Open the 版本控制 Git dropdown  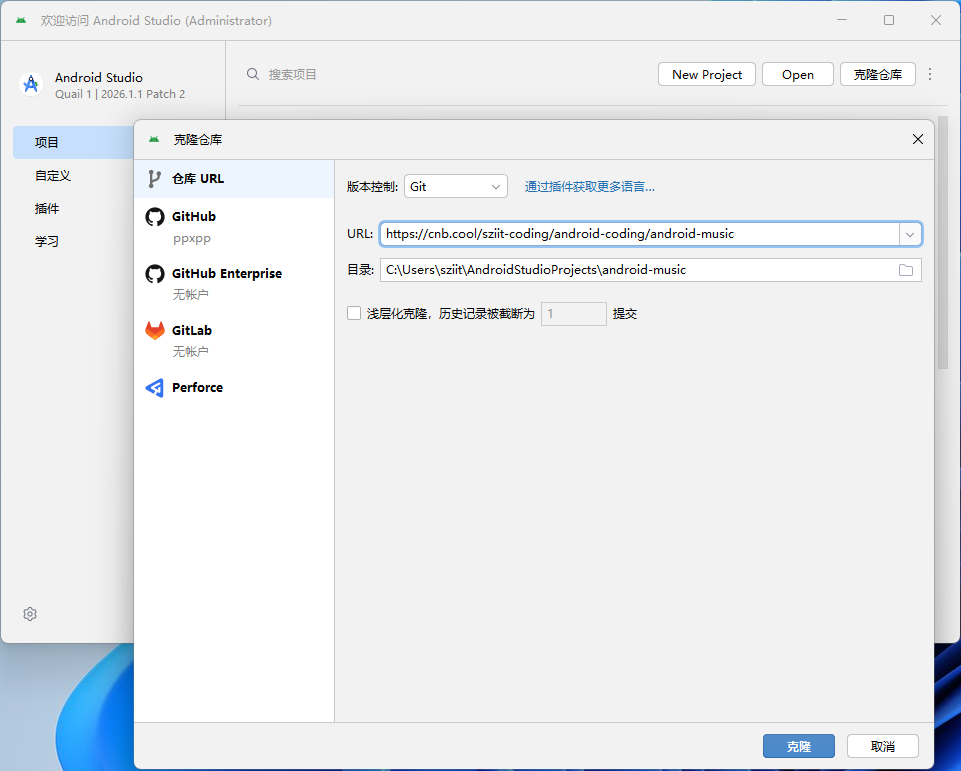(x=455, y=186)
